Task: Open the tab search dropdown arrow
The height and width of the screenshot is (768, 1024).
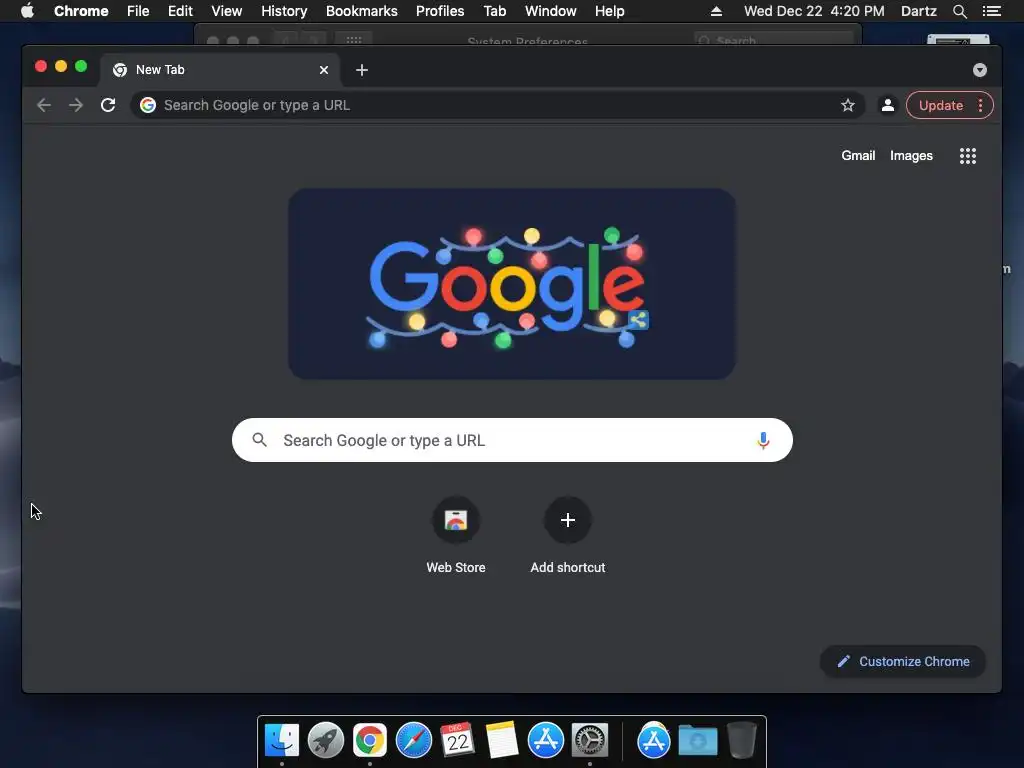Action: coord(980,70)
